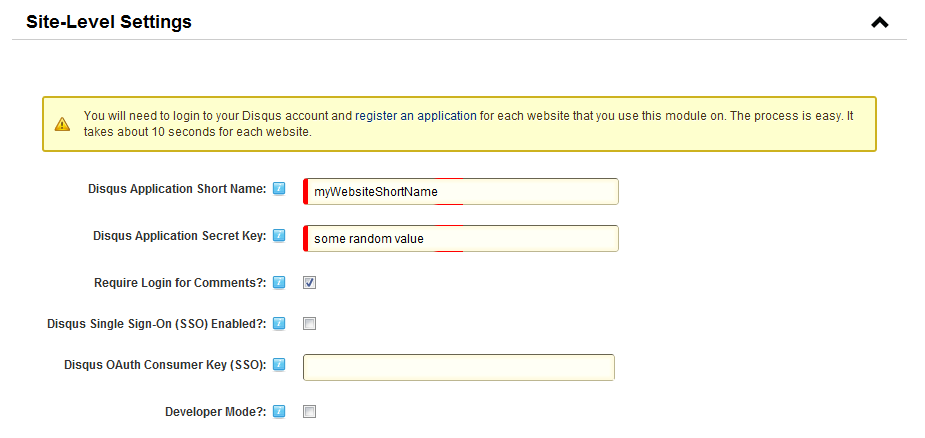Click the yellow warning triangle icon
The width and height of the screenshot is (925, 438).
tap(62, 124)
